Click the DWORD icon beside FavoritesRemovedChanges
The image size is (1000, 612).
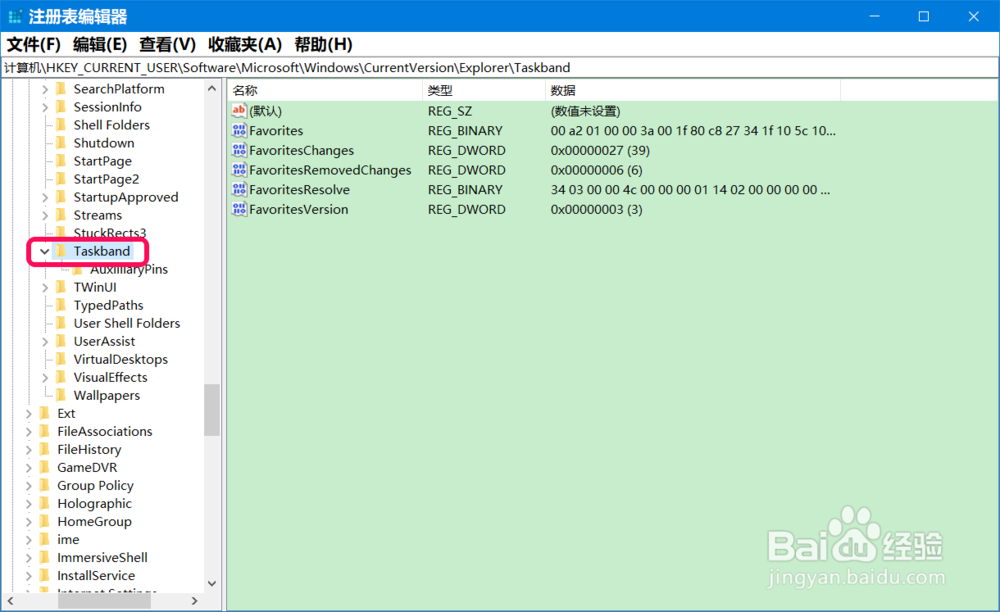tap(239, 170)
